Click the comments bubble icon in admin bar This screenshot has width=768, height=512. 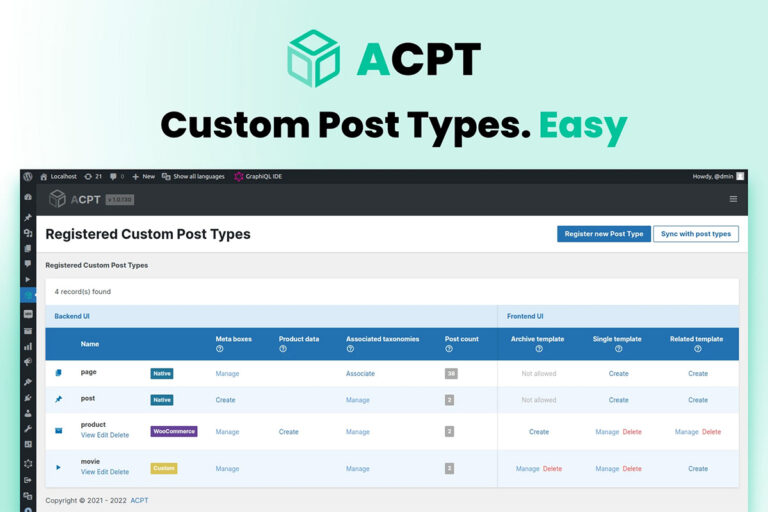click(113, 176)
